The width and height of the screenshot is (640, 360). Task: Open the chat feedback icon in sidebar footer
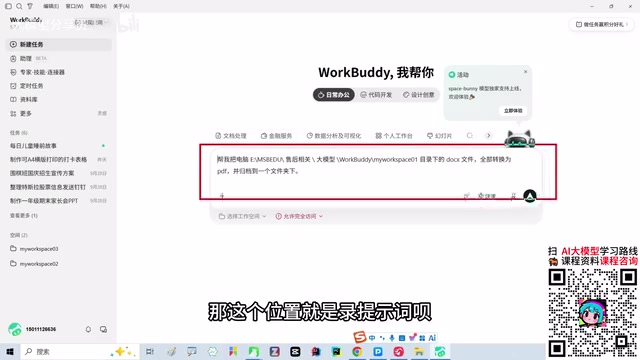coord(103,329)
